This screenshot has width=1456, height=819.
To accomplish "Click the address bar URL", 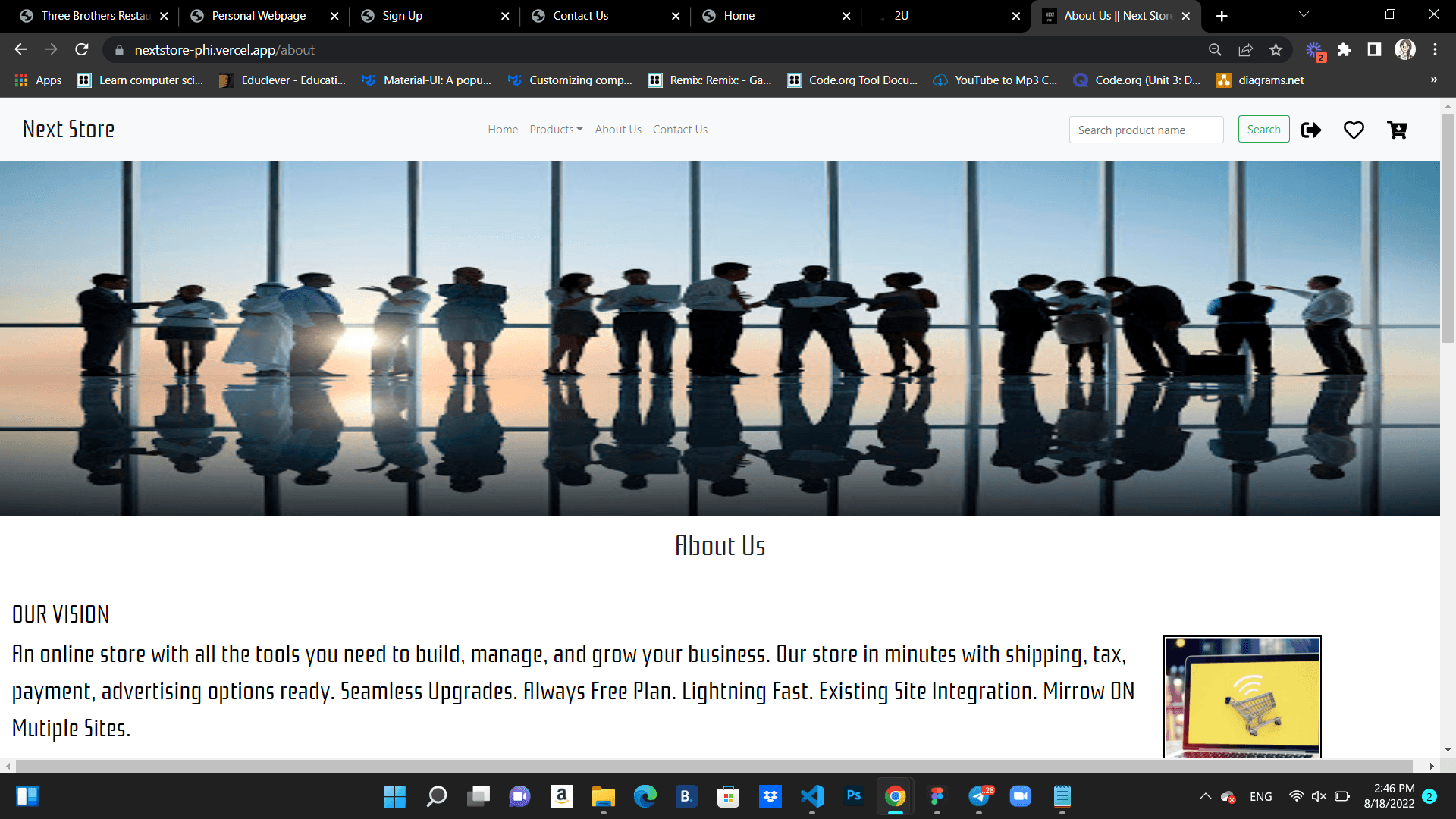I will click(224, 50).
